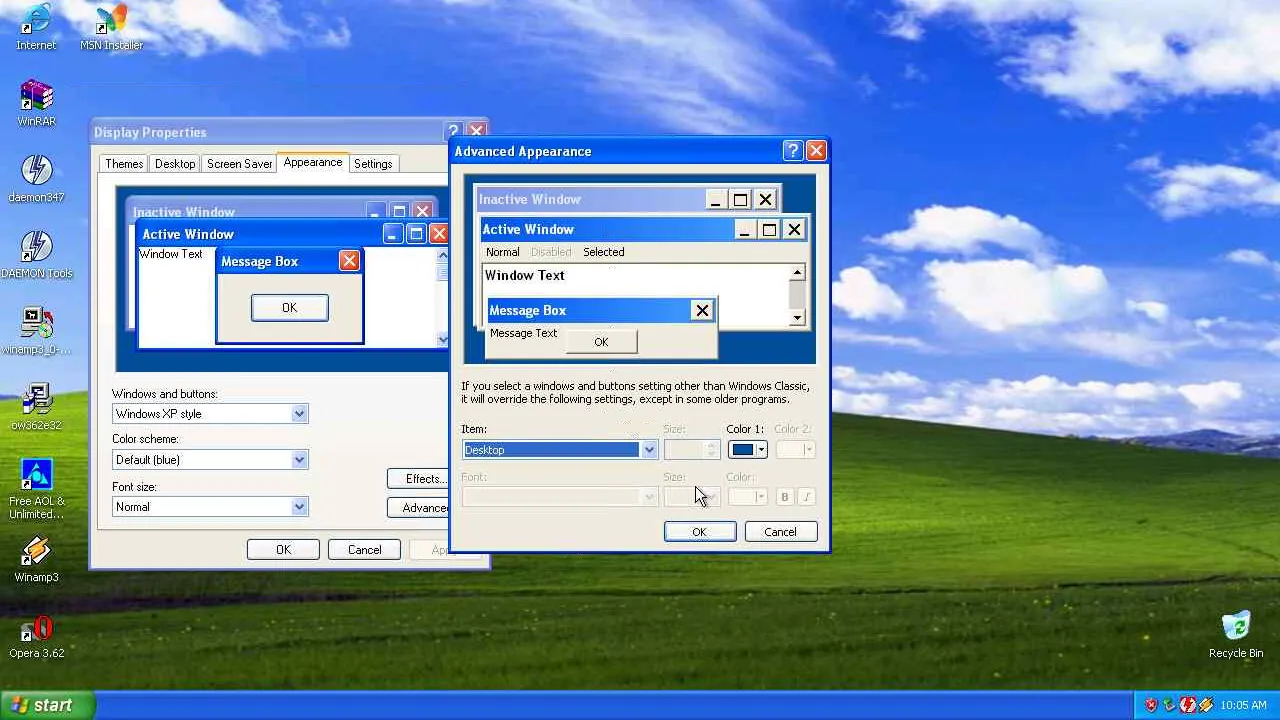Select the Appearance tab
1280x720 pixels.
[313, 162]
